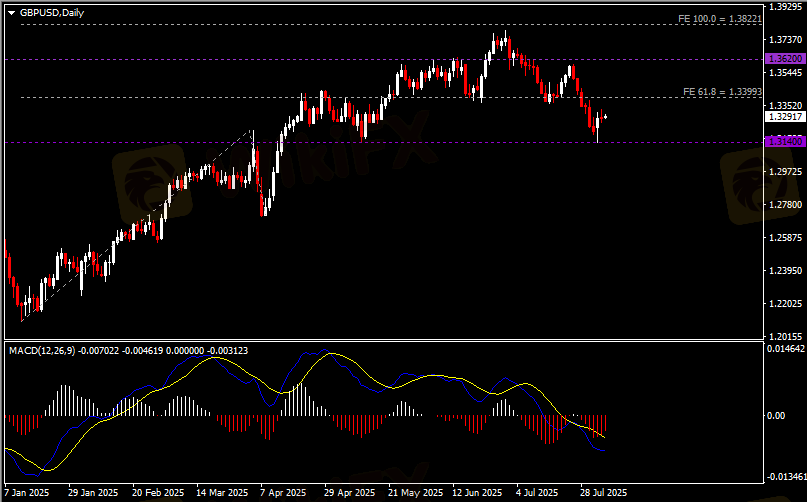Click the 1.39295 price scale value
The height and width of the screenshot is (502, 807).
click(x=785, y=7)
